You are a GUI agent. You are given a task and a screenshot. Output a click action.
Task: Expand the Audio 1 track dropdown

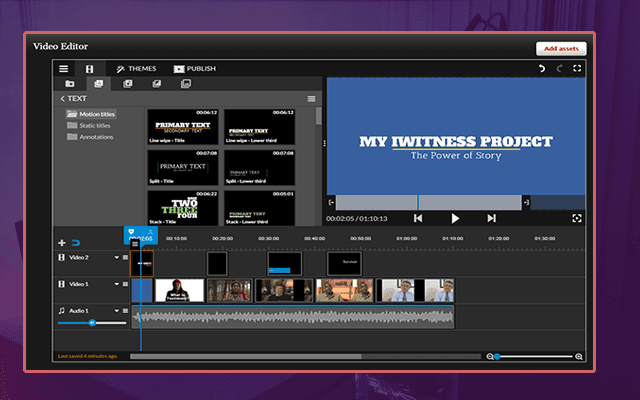coord(116,311)
